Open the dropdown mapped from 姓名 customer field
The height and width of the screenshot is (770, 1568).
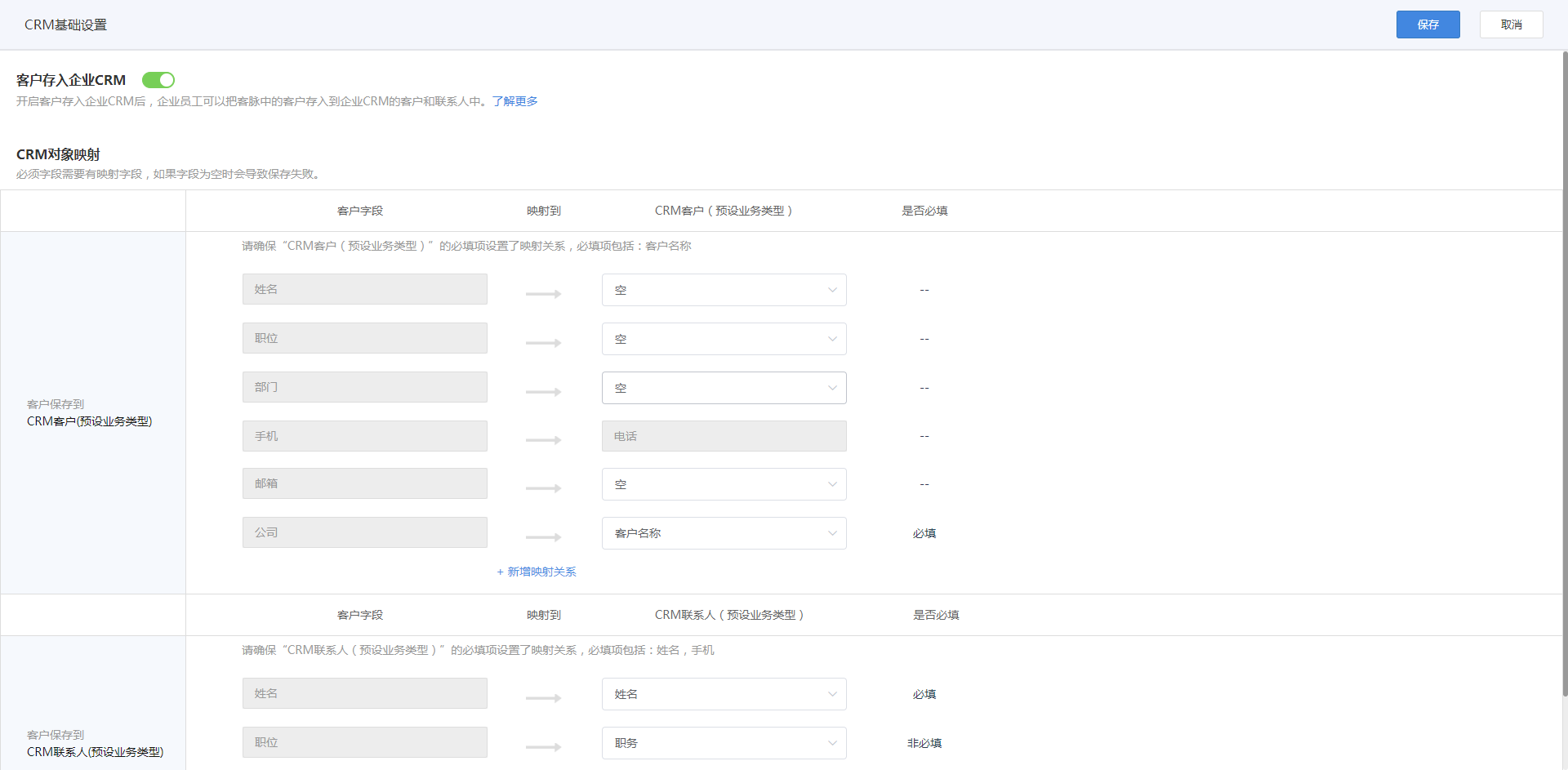(724, 290)
